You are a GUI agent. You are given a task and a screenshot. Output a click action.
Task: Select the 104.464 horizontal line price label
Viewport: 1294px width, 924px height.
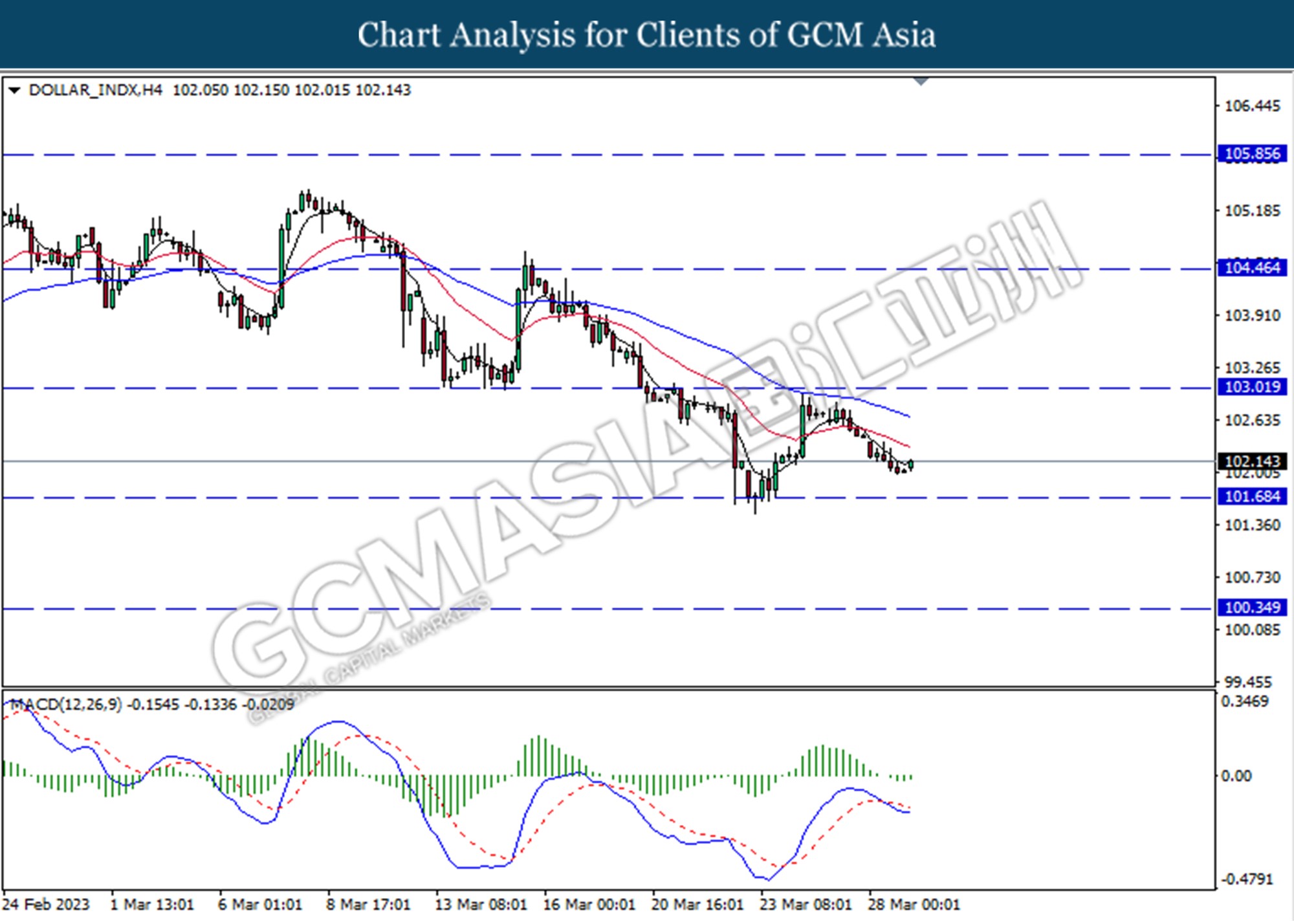coord(1252,268)
